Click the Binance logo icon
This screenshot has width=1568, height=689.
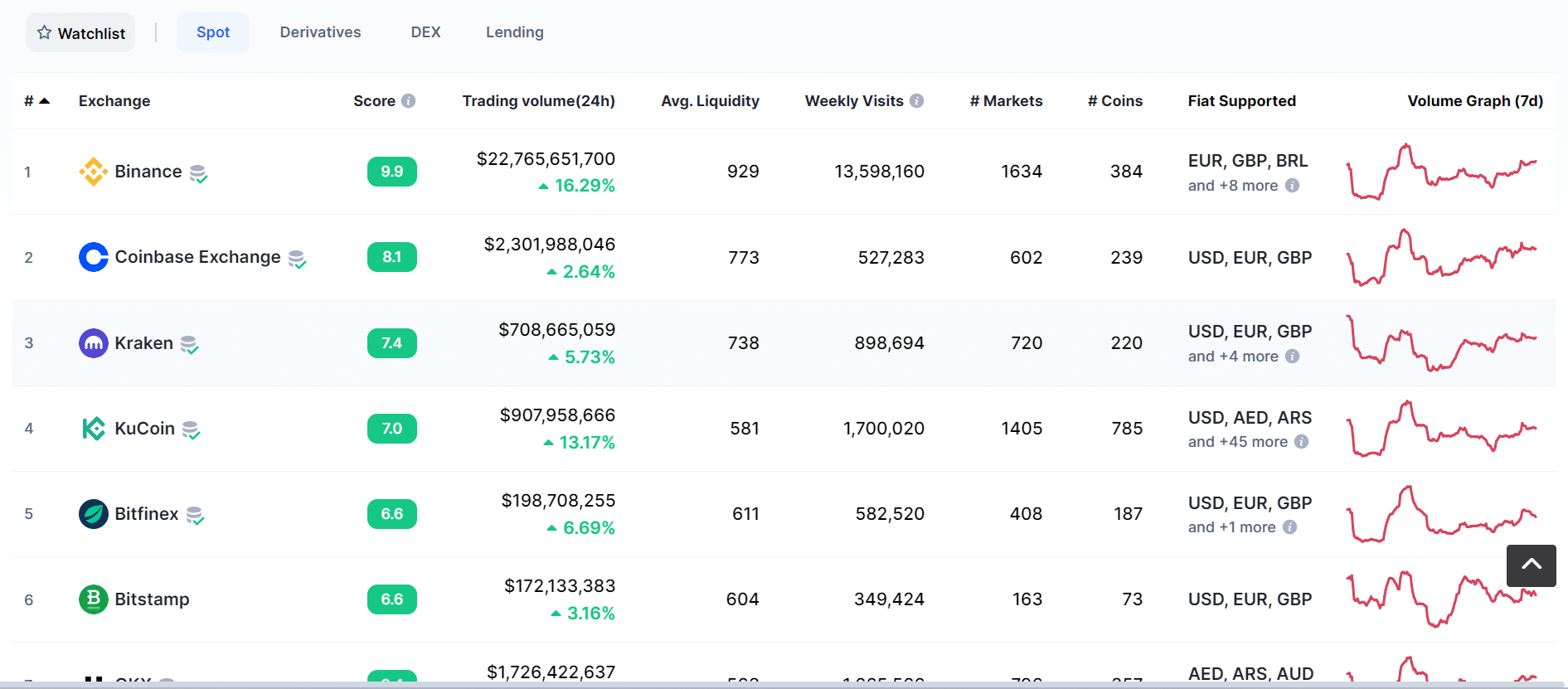(93, 172)
